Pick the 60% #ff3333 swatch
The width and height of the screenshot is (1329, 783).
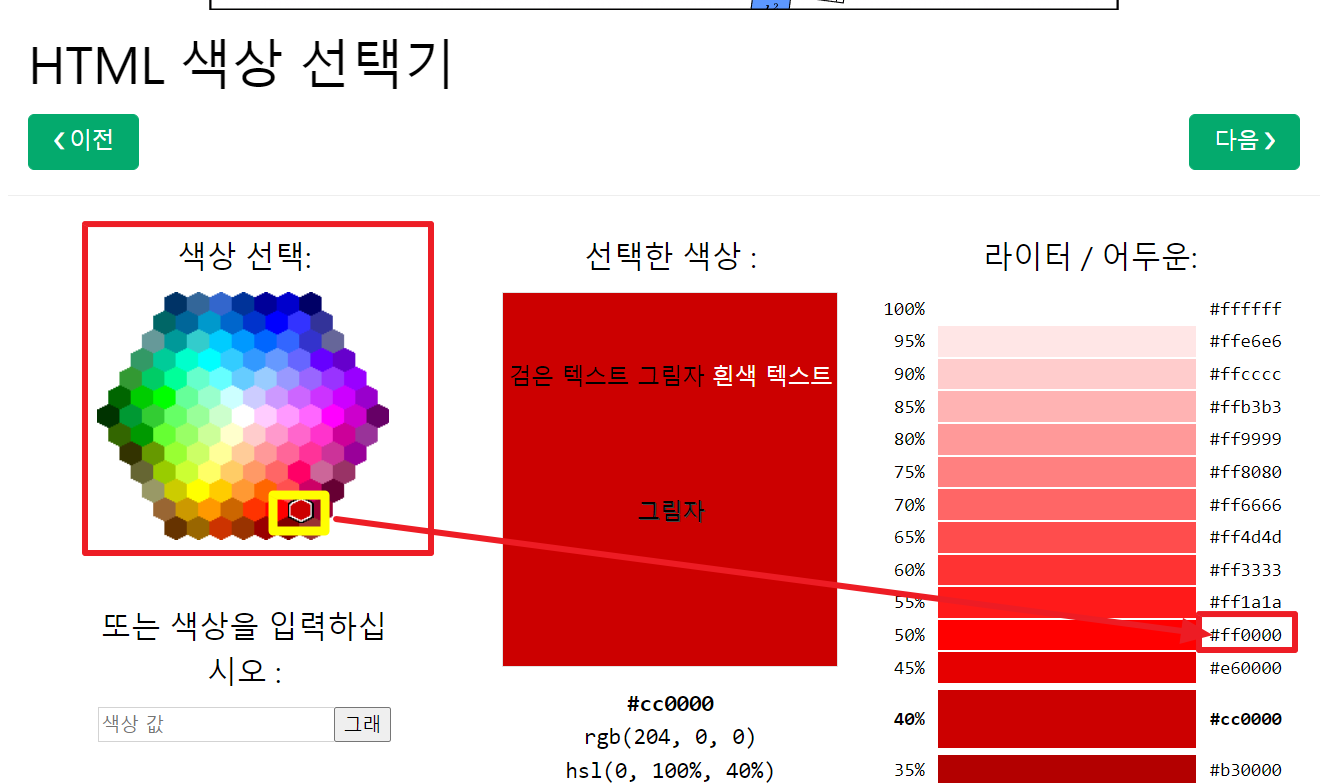[x=1066, y=570]
